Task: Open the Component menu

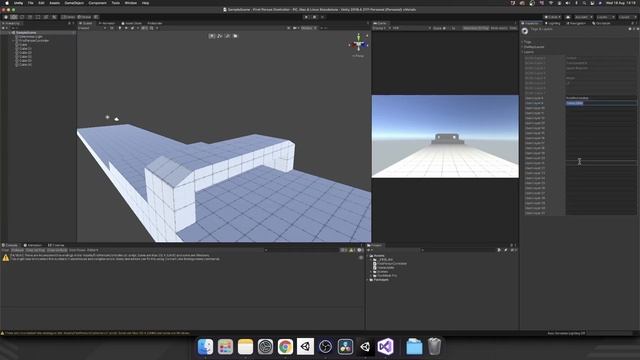Action: 98,3
